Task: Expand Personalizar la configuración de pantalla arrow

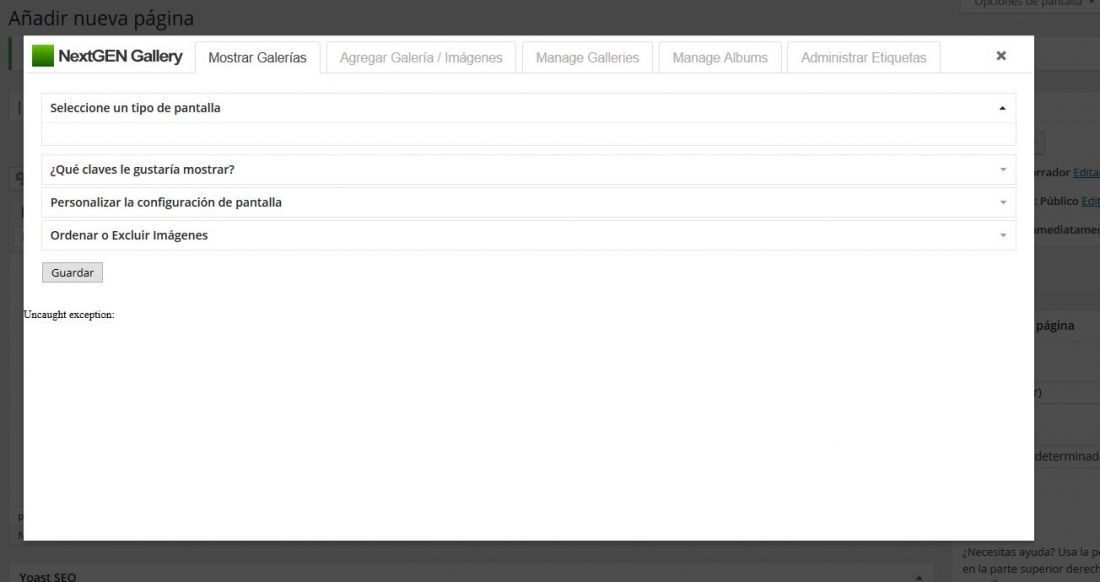Action: [x=1002, y=203]
